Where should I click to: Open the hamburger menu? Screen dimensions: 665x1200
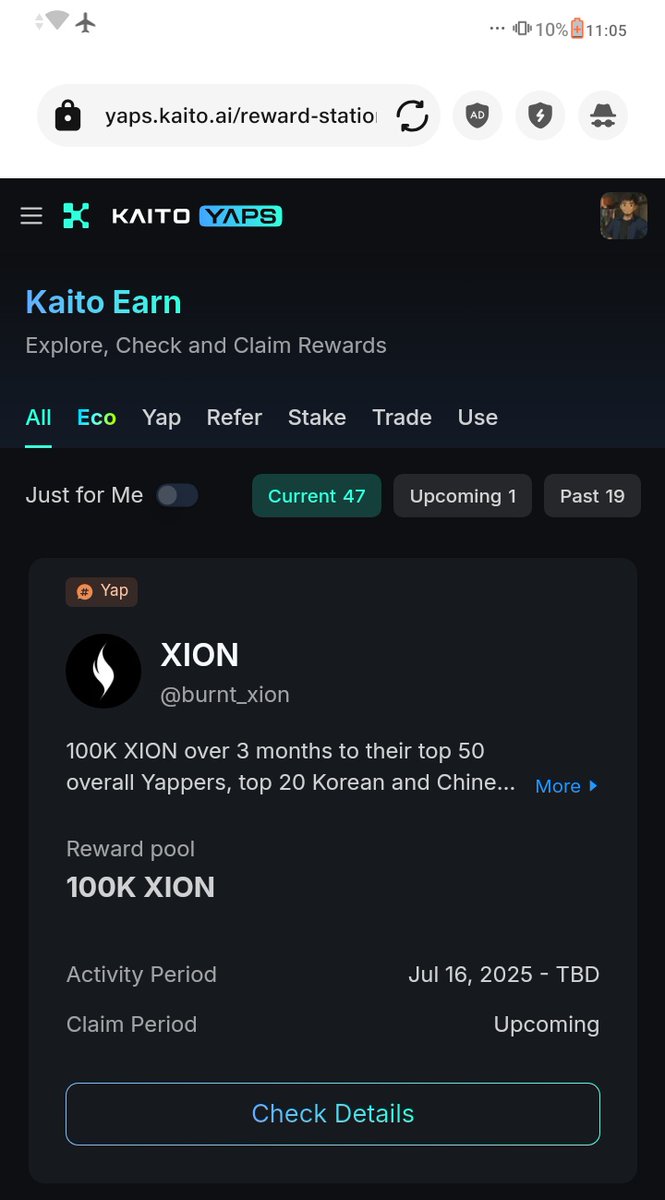point(32,216)
